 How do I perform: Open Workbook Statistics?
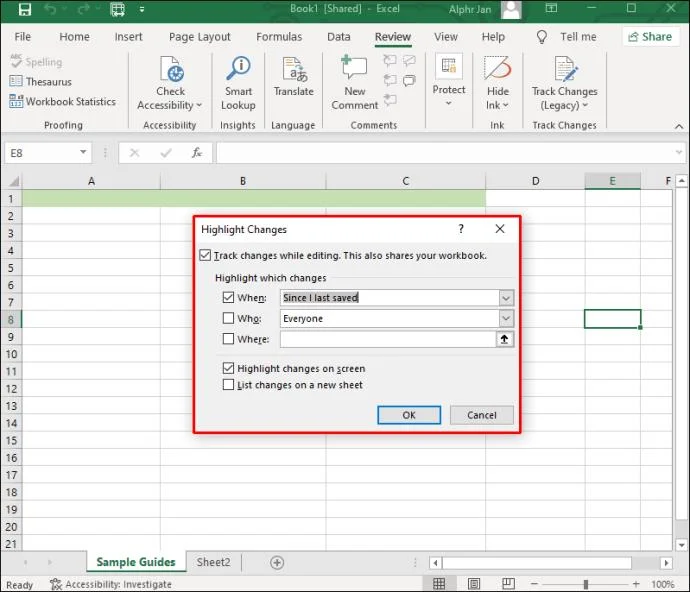coord(62,102)
